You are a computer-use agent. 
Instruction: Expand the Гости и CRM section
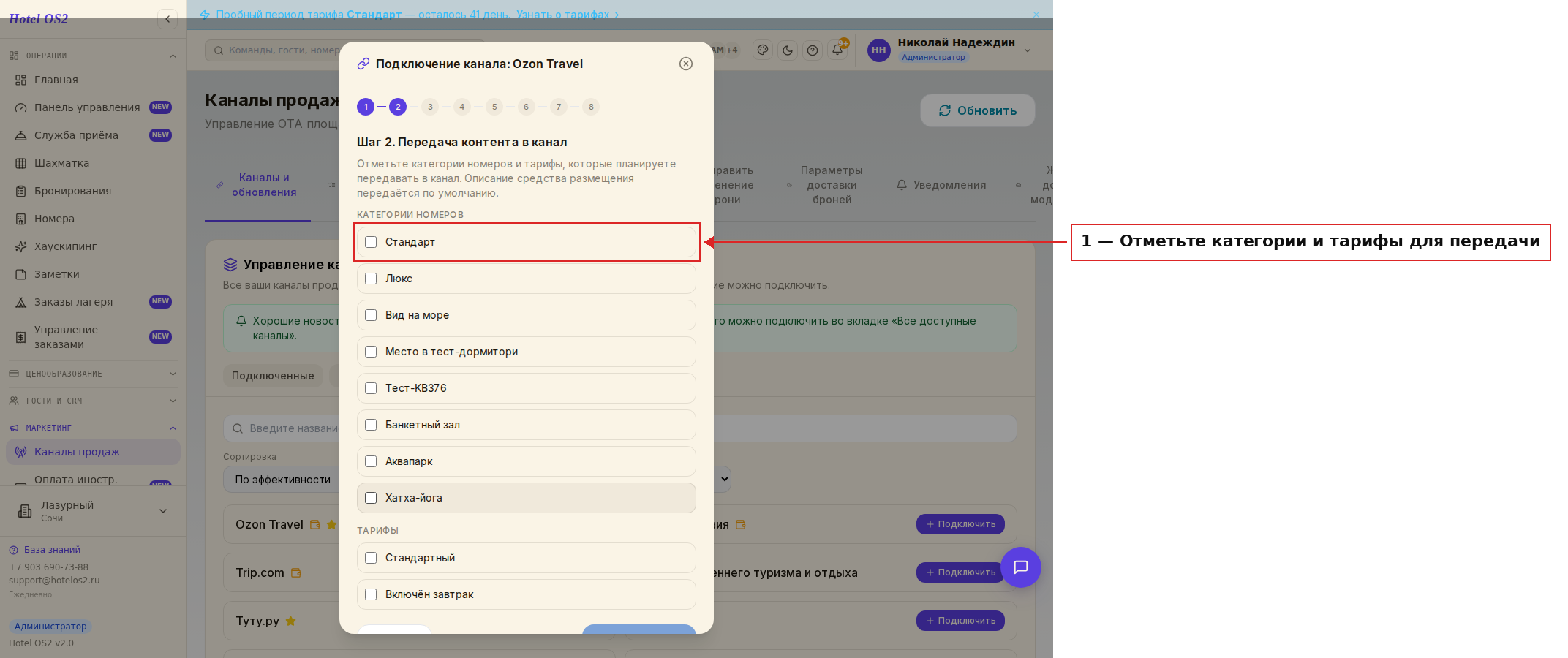tap(93, 401)
